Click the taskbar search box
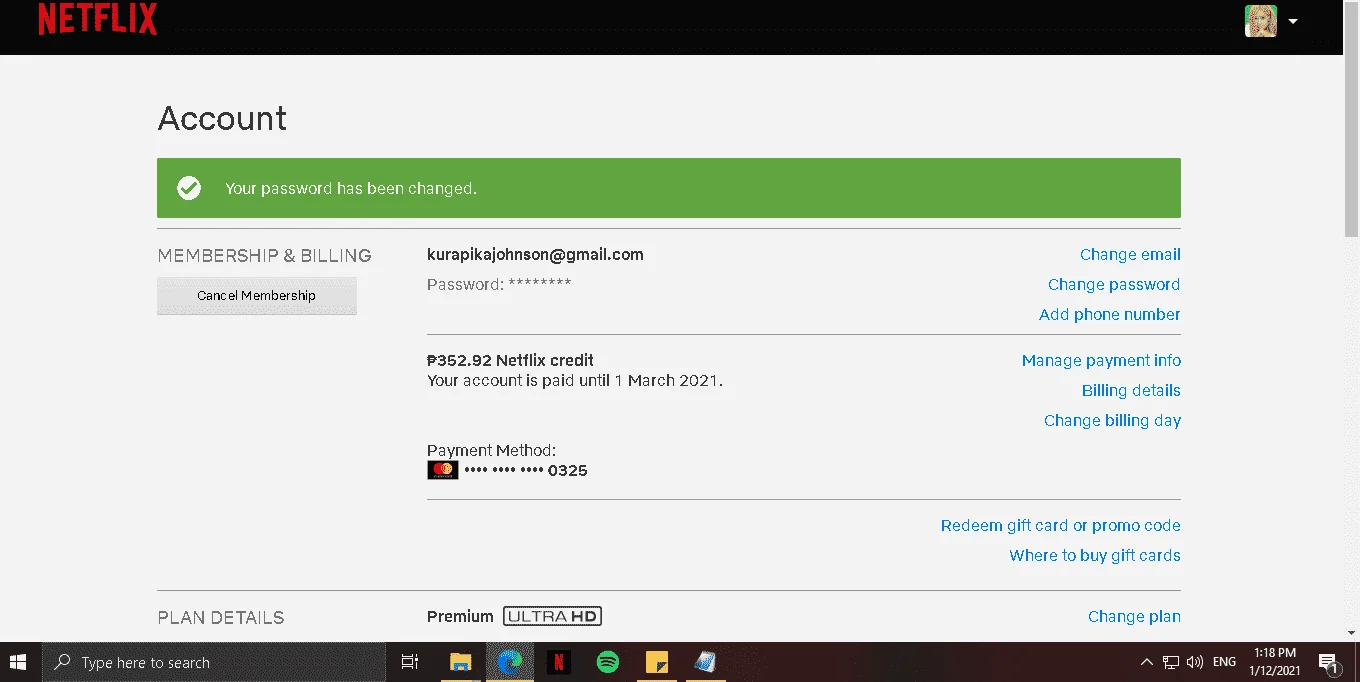Viewport: 1360px width, 682px height. coord(214,662)
